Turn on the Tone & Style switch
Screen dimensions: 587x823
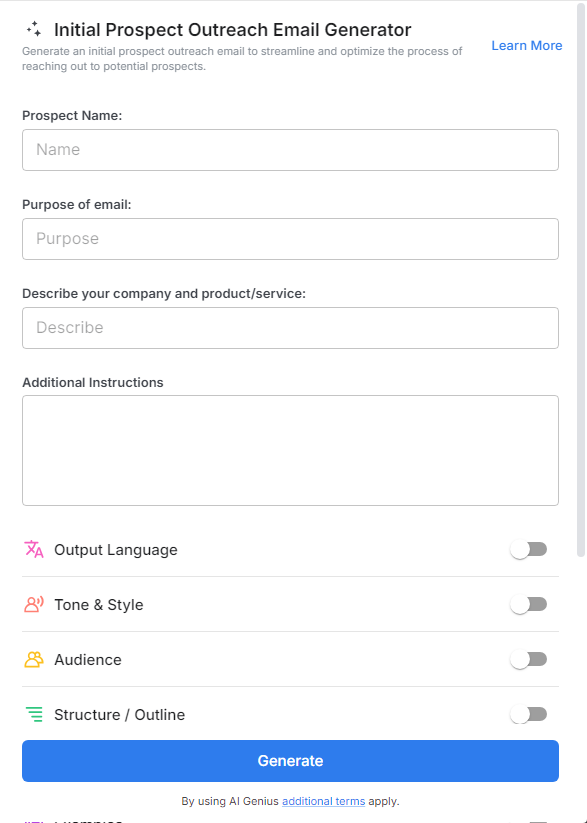(528, 604)
